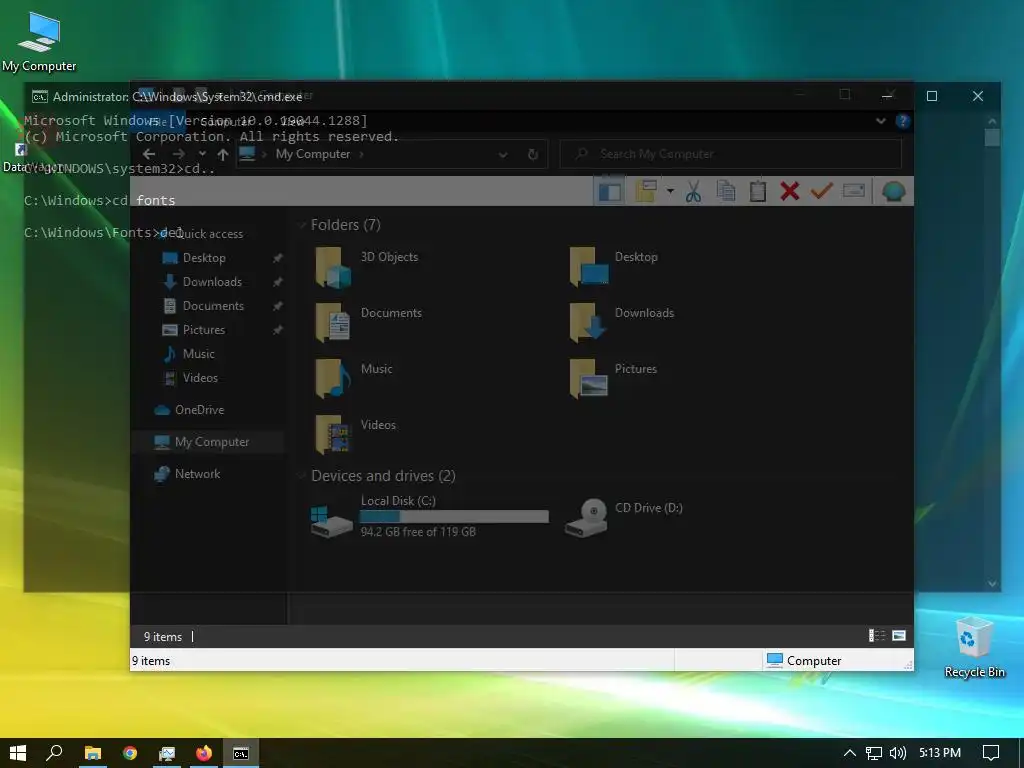Open Recycle Bin desktop icon

974,647
